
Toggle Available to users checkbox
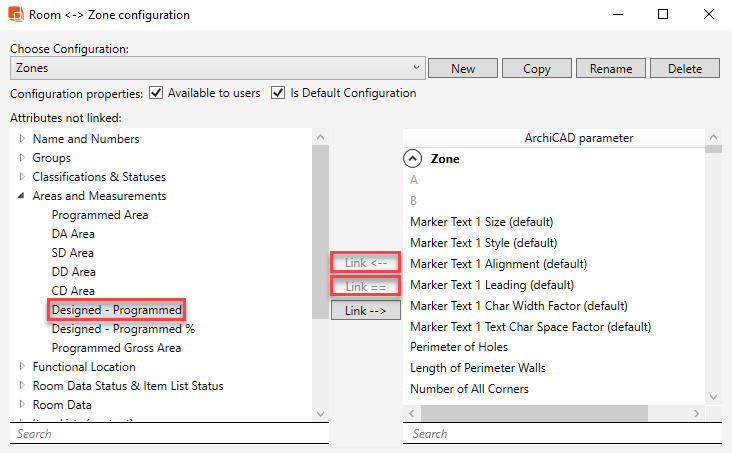pyautogui.click(x=156, y=93)
